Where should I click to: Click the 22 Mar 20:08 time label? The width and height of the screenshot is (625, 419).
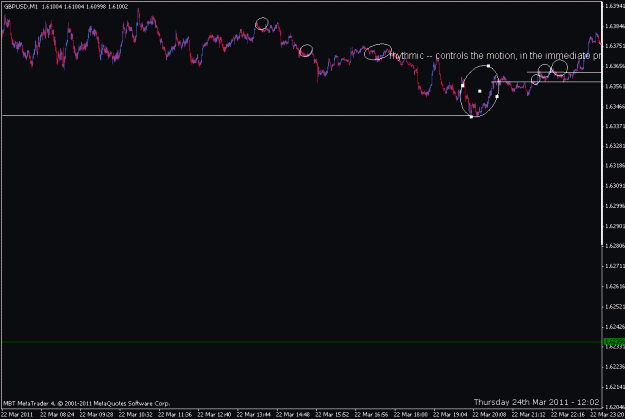489,415
